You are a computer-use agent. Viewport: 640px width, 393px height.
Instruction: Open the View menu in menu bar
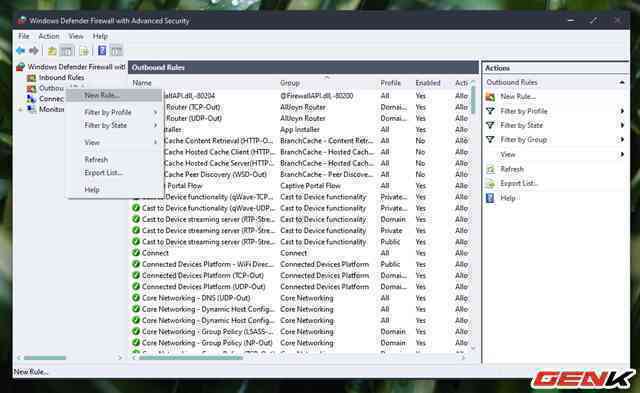(x=76, y=36)
